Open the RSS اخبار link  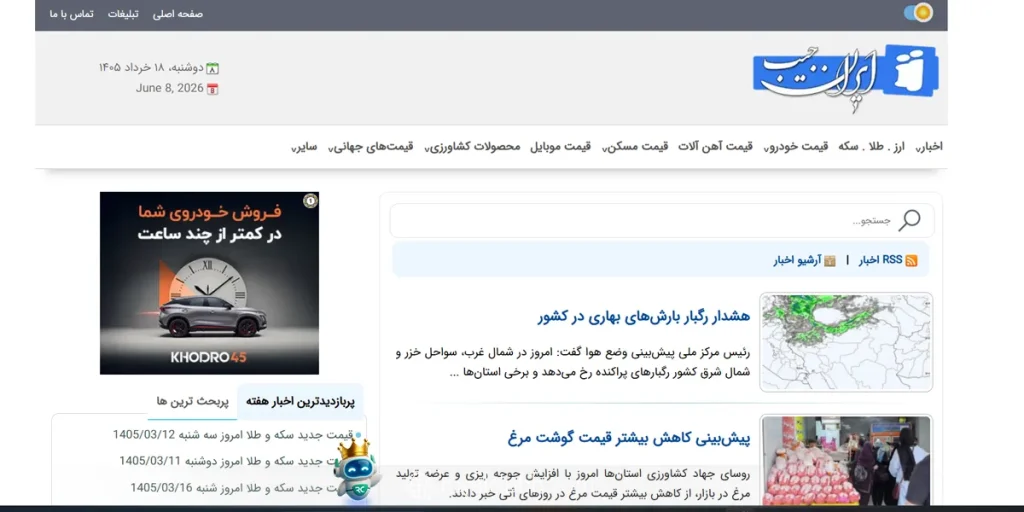(x=880, y=260)
